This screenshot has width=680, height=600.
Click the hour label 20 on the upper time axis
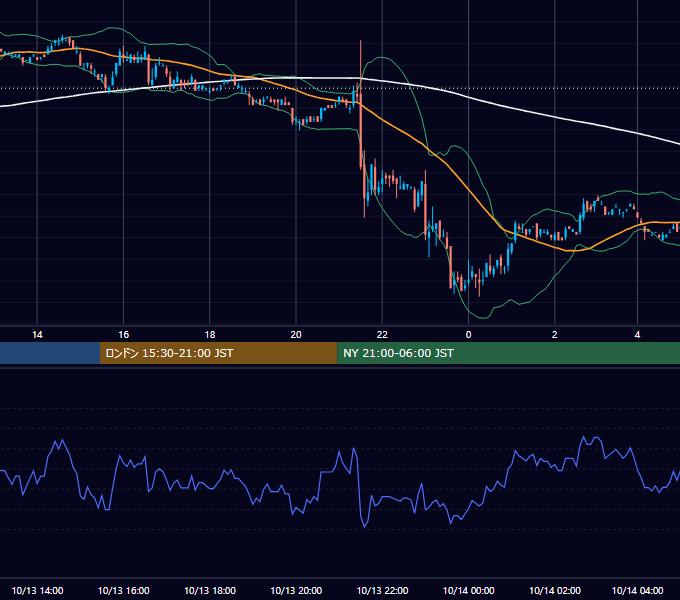tap(296, 334)
